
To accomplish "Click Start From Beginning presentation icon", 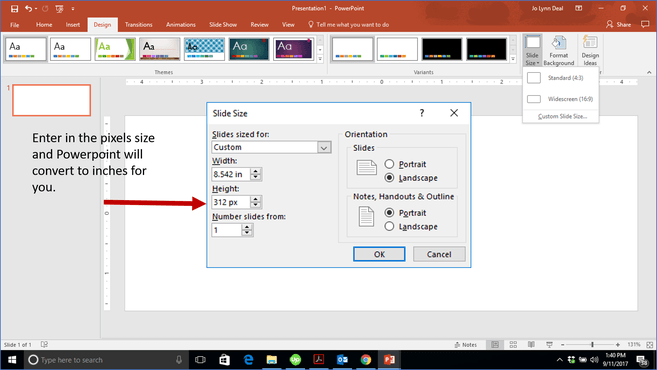I will (x=59, y=8).
